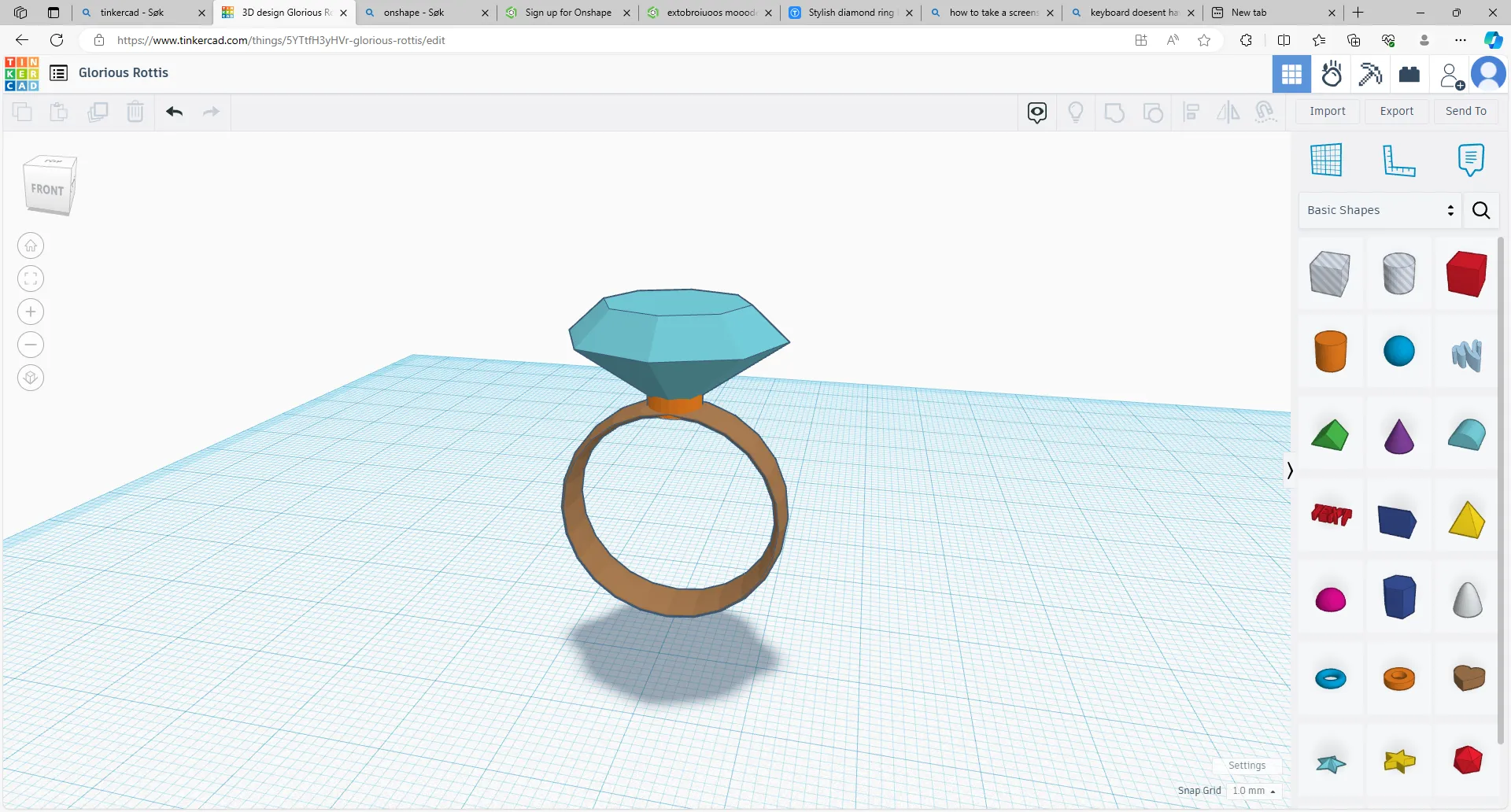Viewport: 1511px width, 812px height.
Task: Select the Ruler tool icon
Action: (x=1398, y=161)
